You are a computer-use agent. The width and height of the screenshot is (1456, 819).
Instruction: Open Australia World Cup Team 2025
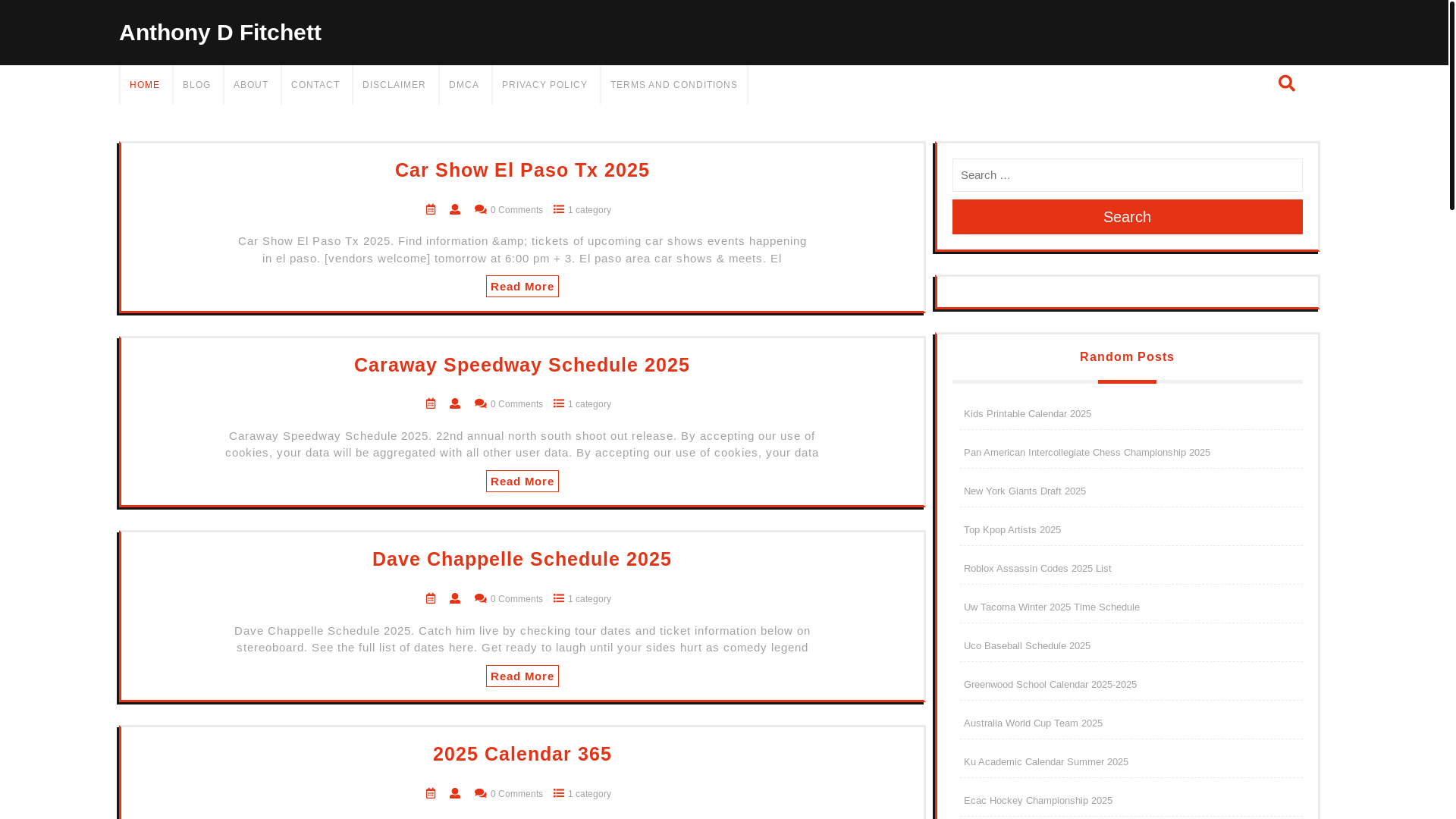[x=1033, y=723]
